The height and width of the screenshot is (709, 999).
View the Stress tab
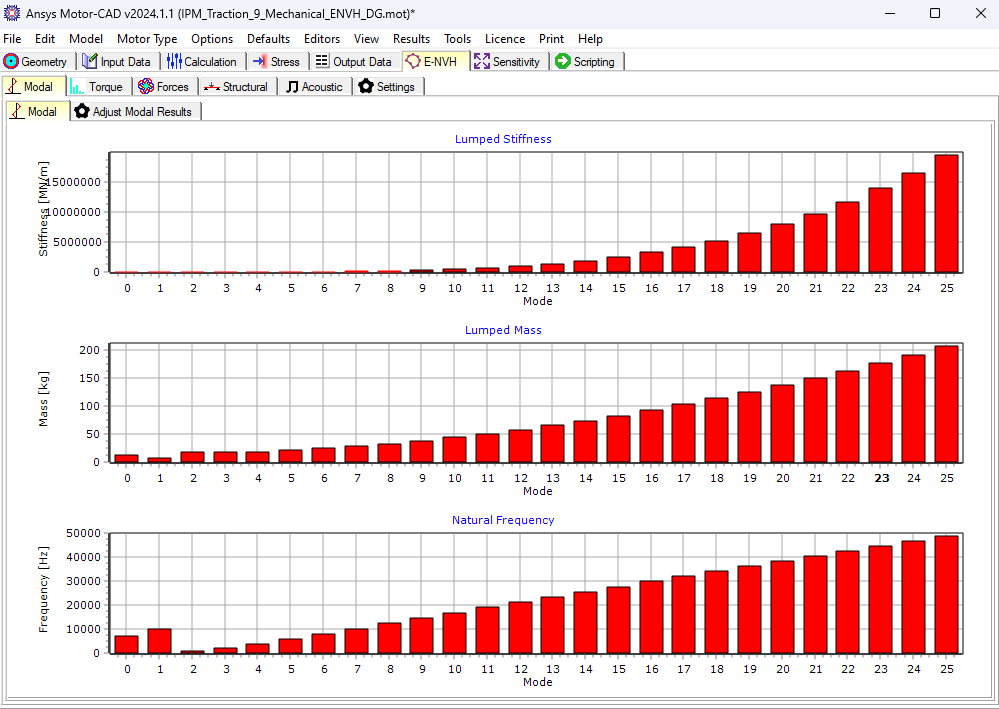278,61
